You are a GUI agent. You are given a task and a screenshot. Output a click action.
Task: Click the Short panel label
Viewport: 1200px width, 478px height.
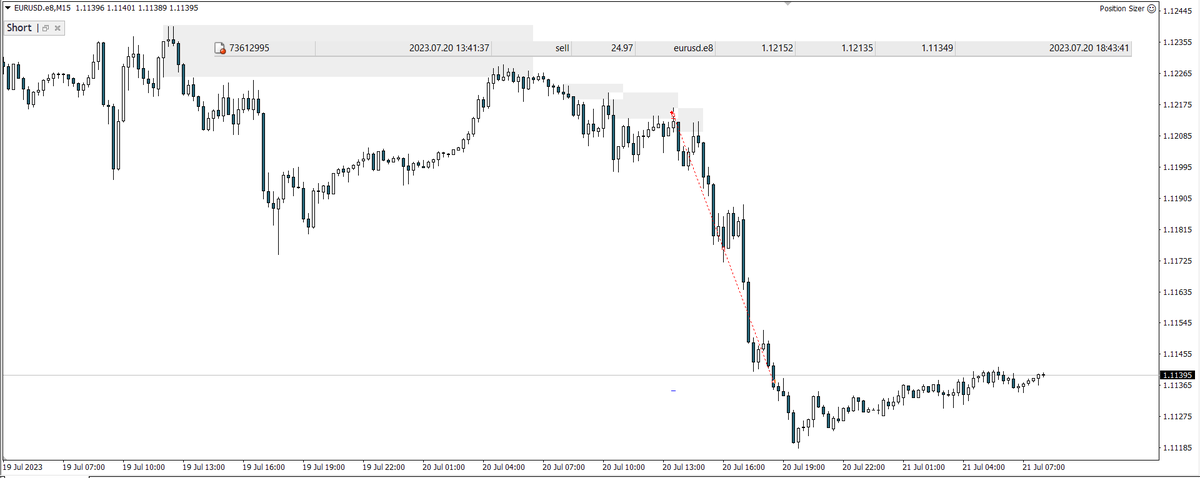19,27
